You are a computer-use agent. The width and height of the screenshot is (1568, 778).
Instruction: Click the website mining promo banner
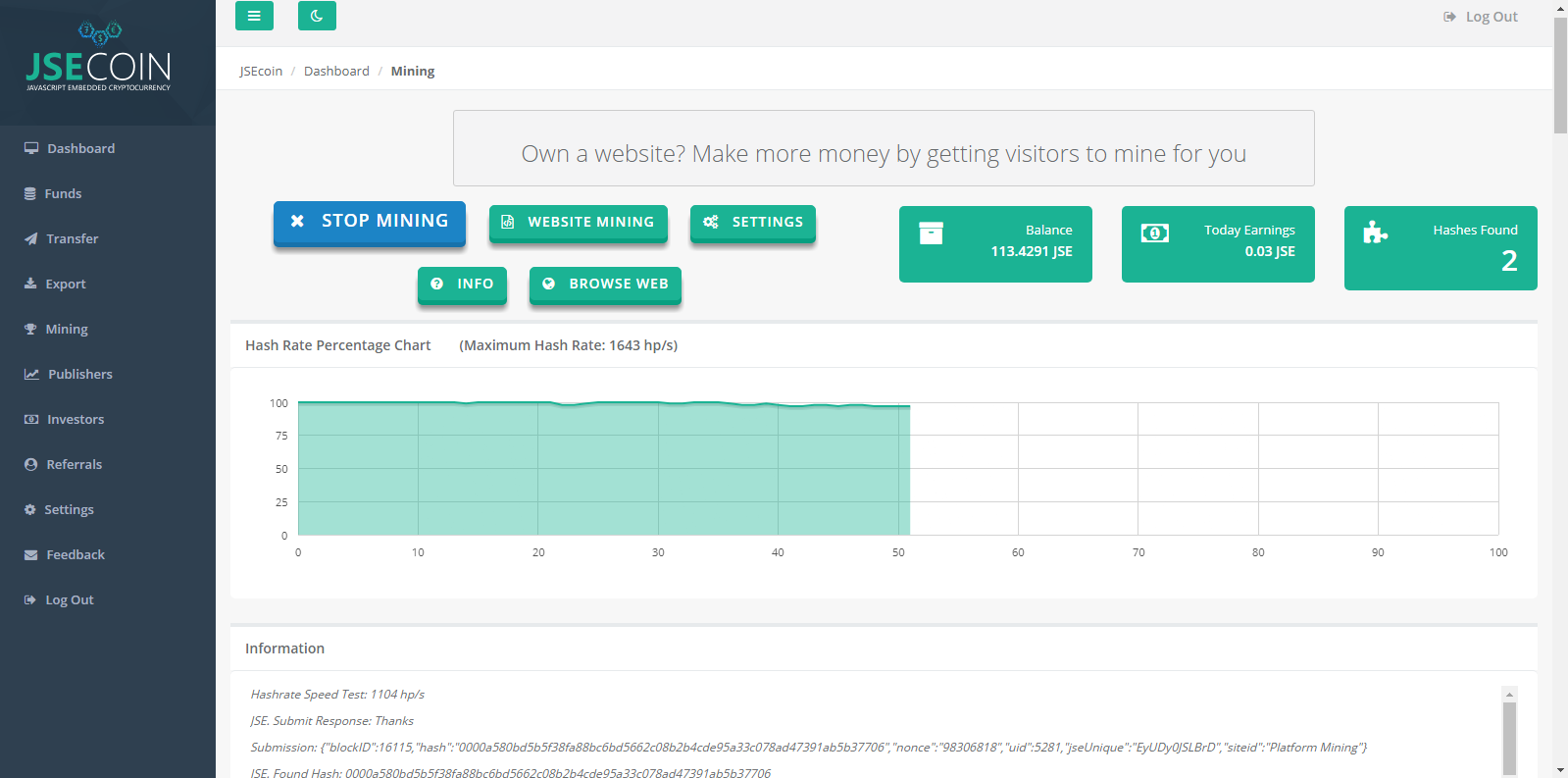click(884, 148)
